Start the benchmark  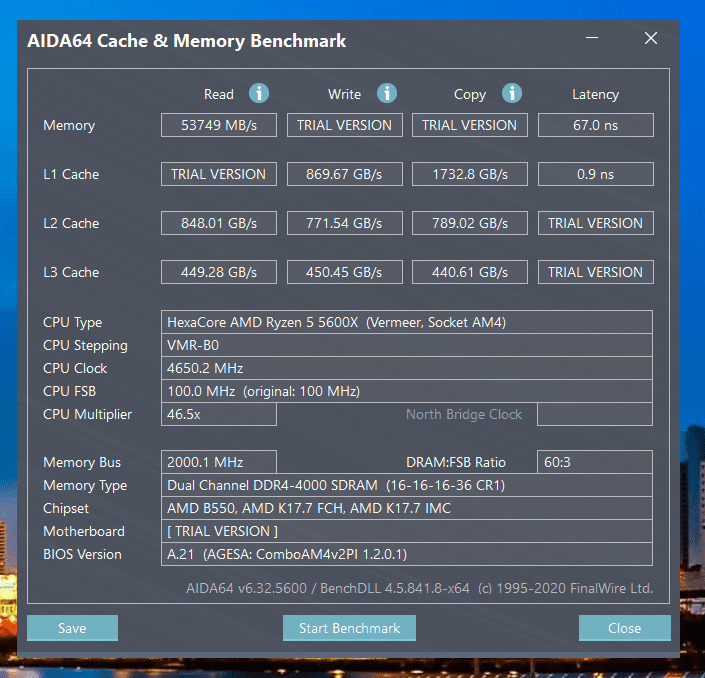[349, 628]
